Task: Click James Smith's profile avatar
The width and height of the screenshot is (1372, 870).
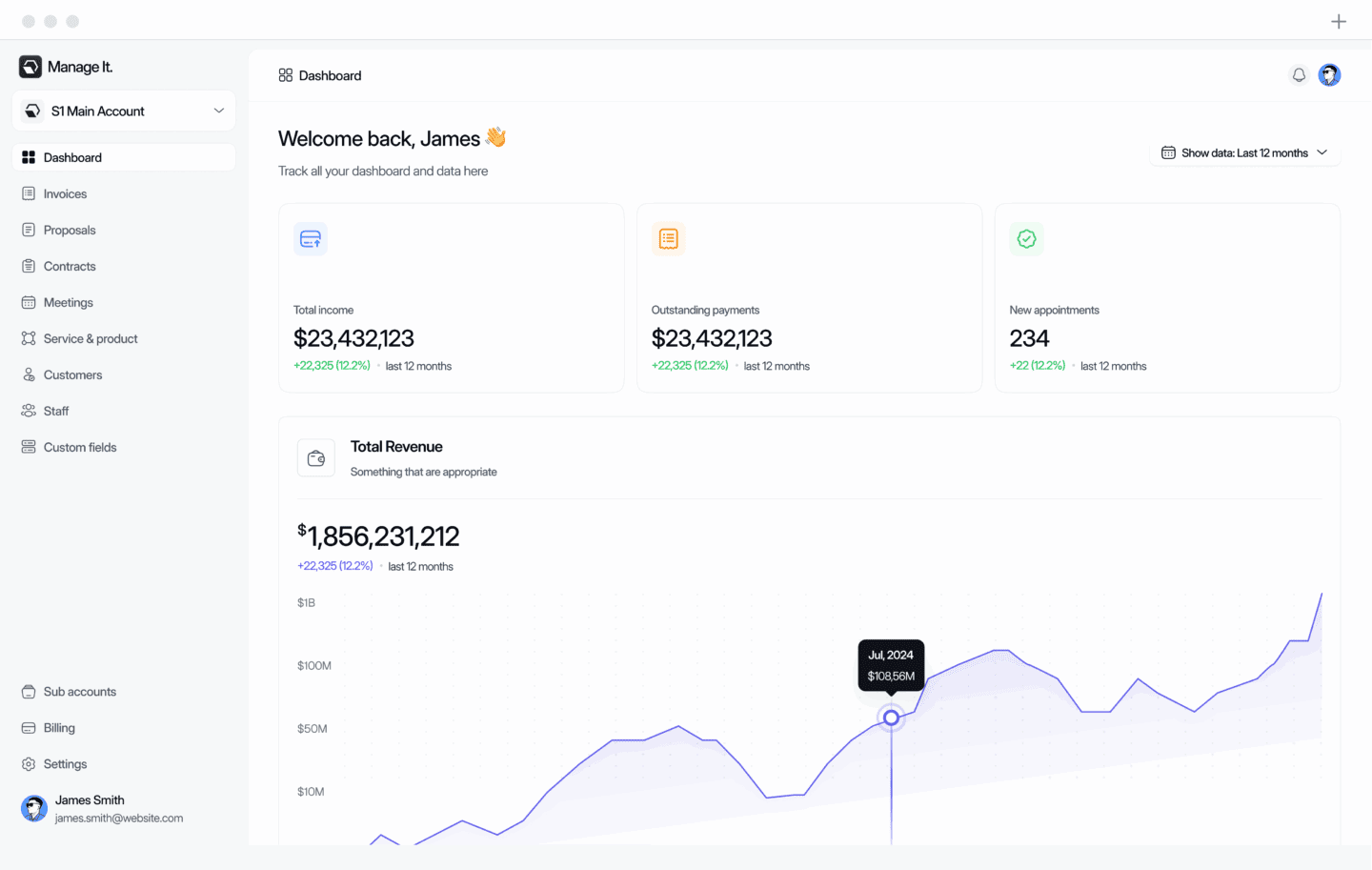Action: coord(33,807)
